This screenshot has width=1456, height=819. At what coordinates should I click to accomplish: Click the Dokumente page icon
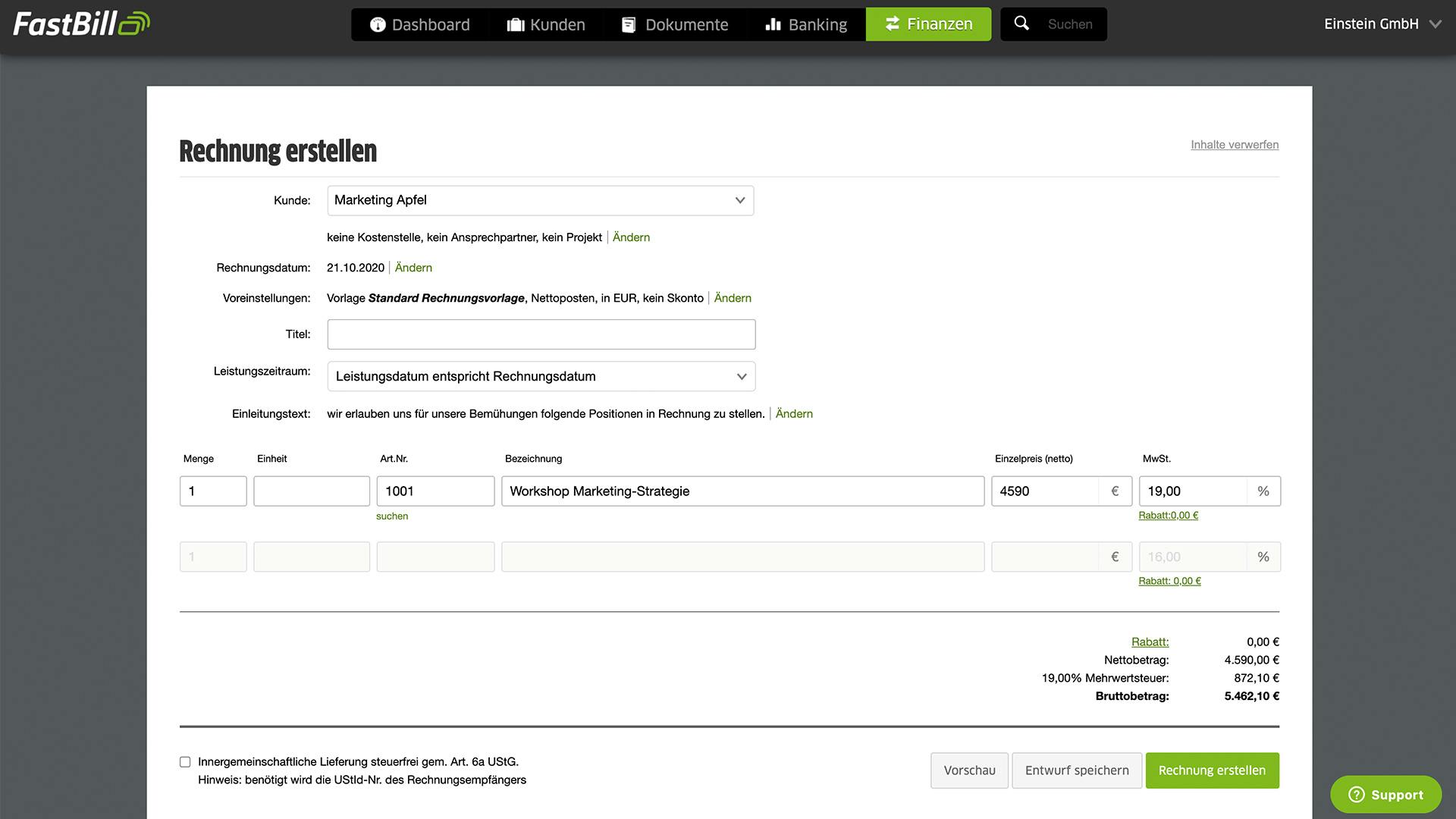[629, 25]
